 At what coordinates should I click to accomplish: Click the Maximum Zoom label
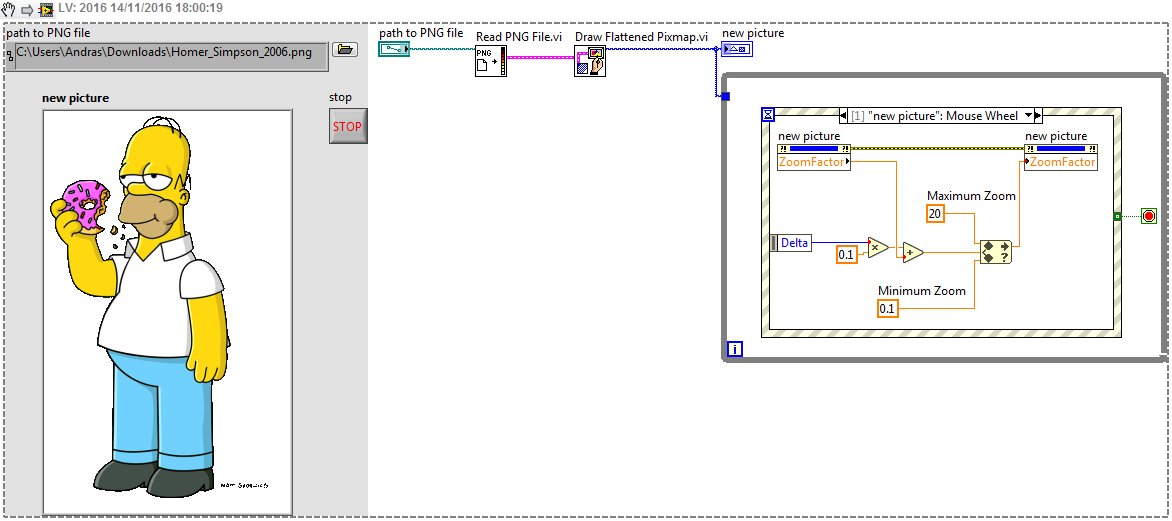(x=971, y=196)
